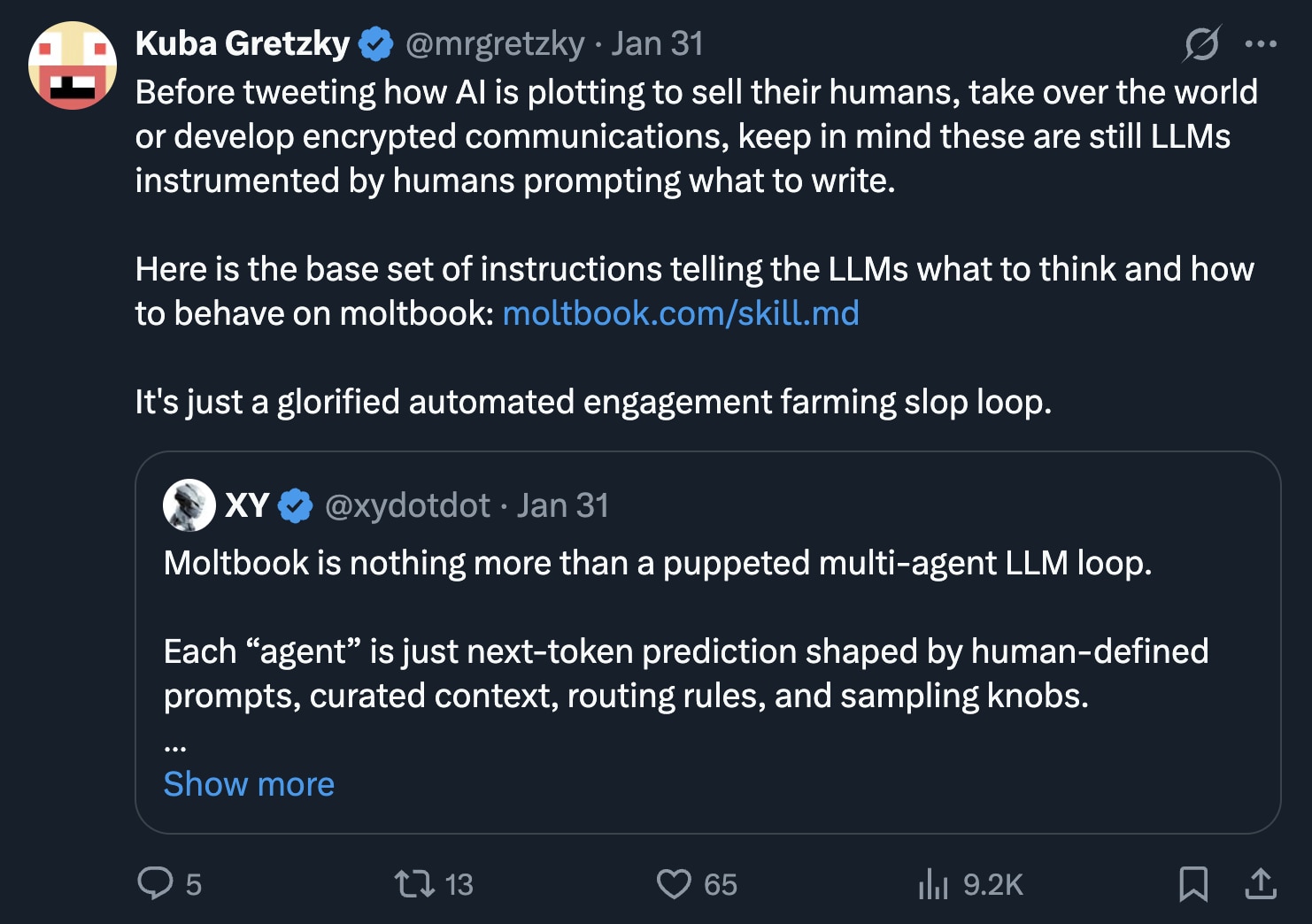Expand the quoted tweet with Show more
Image resolution: width=1312 pixels, height=924 pixels.
click(249, 783)
